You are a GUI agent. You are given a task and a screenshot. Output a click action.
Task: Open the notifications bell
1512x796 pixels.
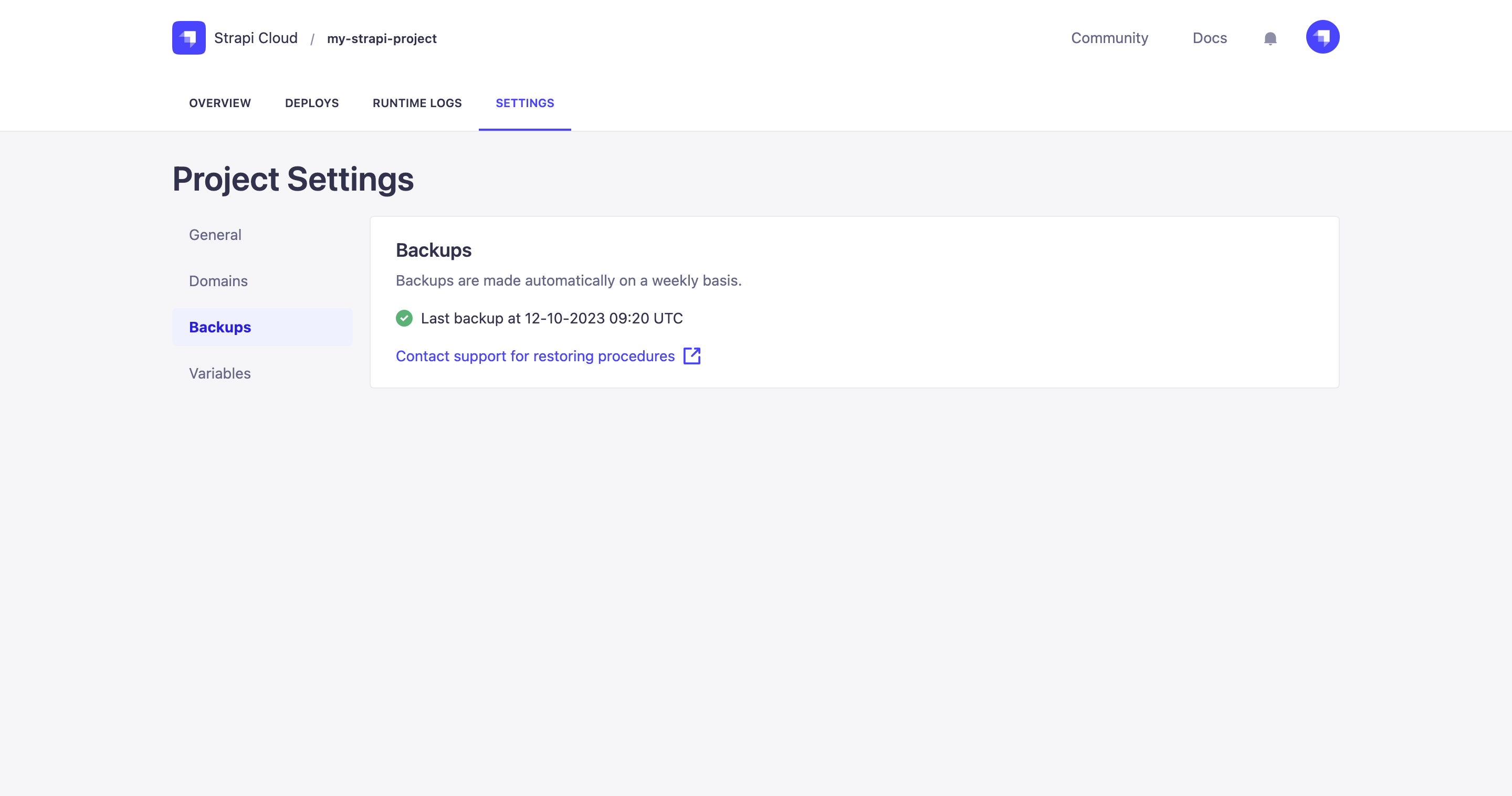coord(1269,39)
